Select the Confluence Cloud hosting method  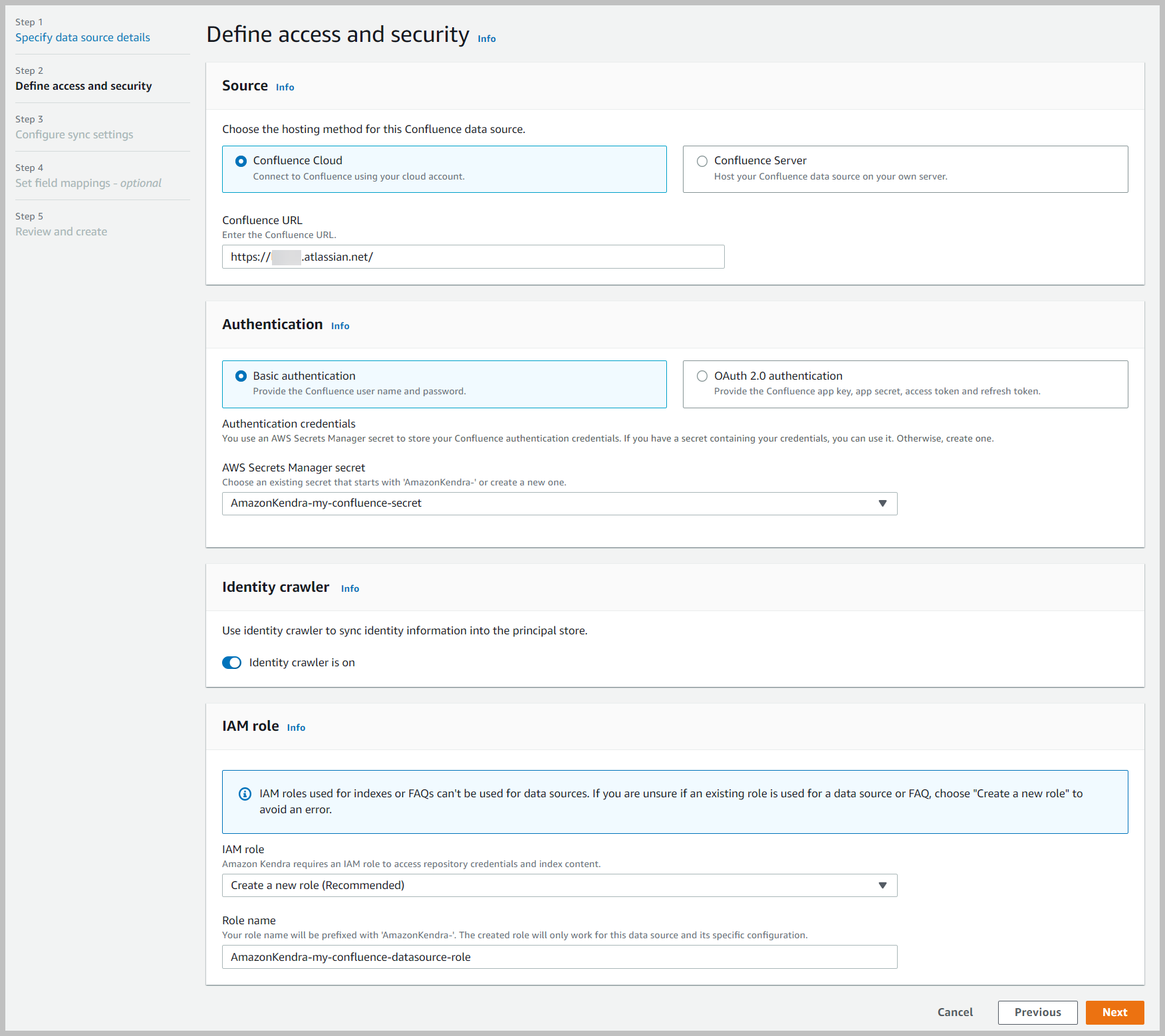[x=241, y=161]
